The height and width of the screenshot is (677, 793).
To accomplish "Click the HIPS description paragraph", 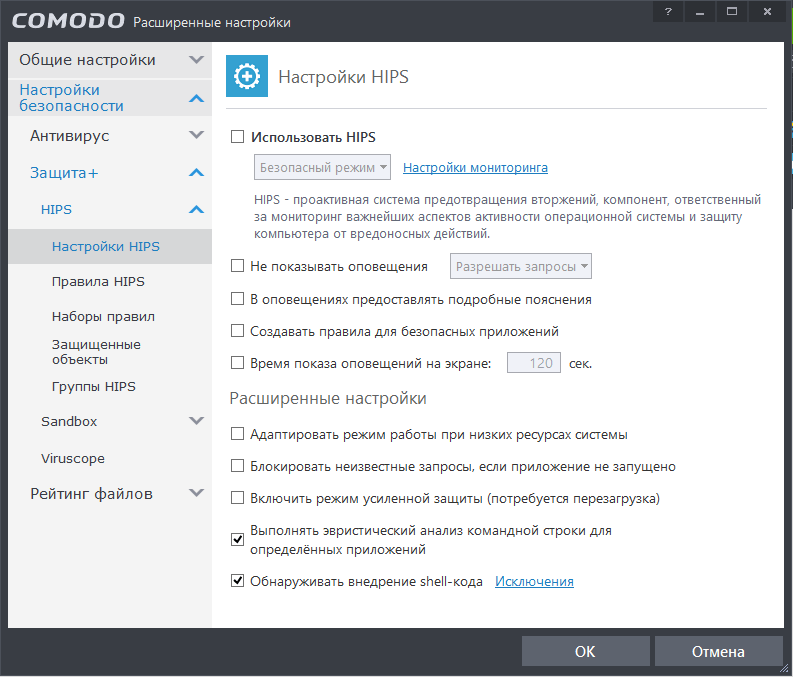I will [507, 216].
